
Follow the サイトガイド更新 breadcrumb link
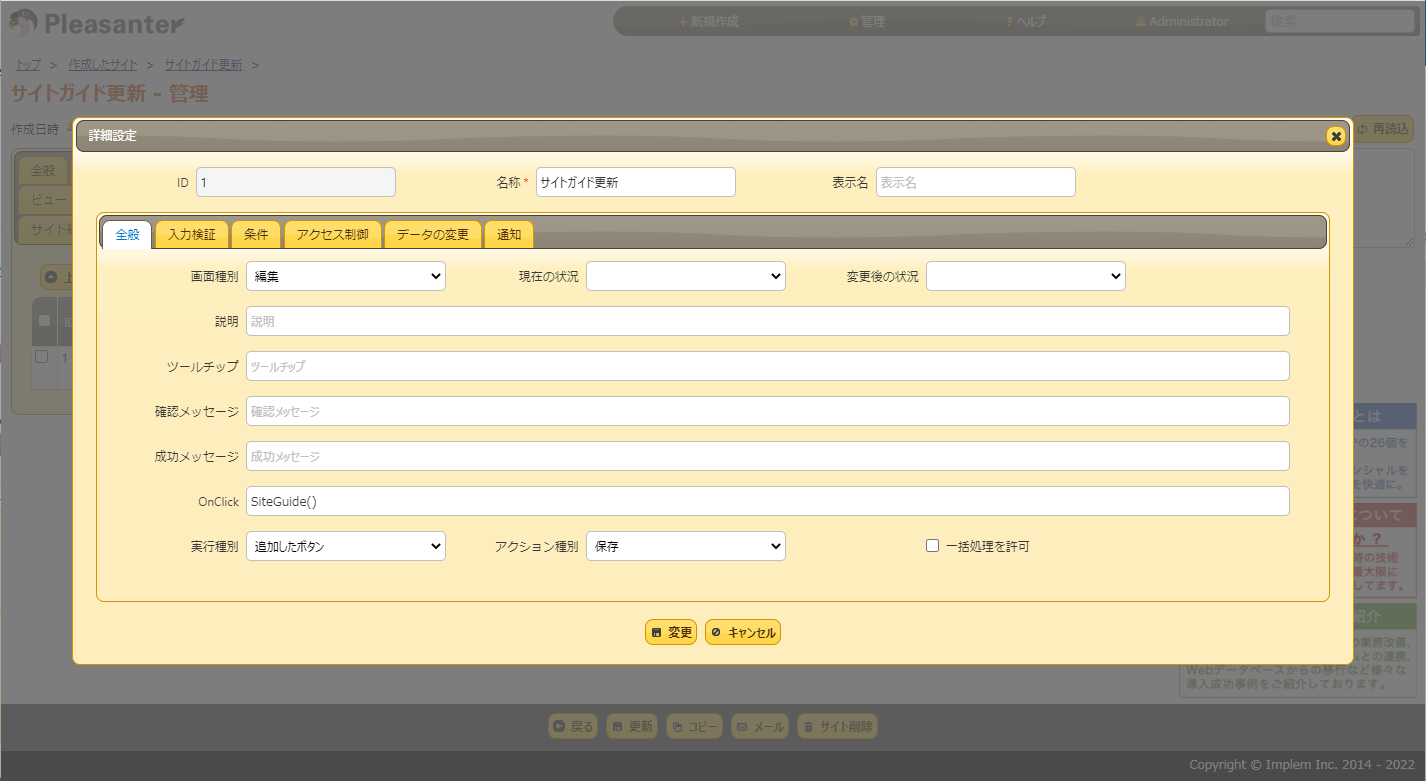tap(203, 64)
